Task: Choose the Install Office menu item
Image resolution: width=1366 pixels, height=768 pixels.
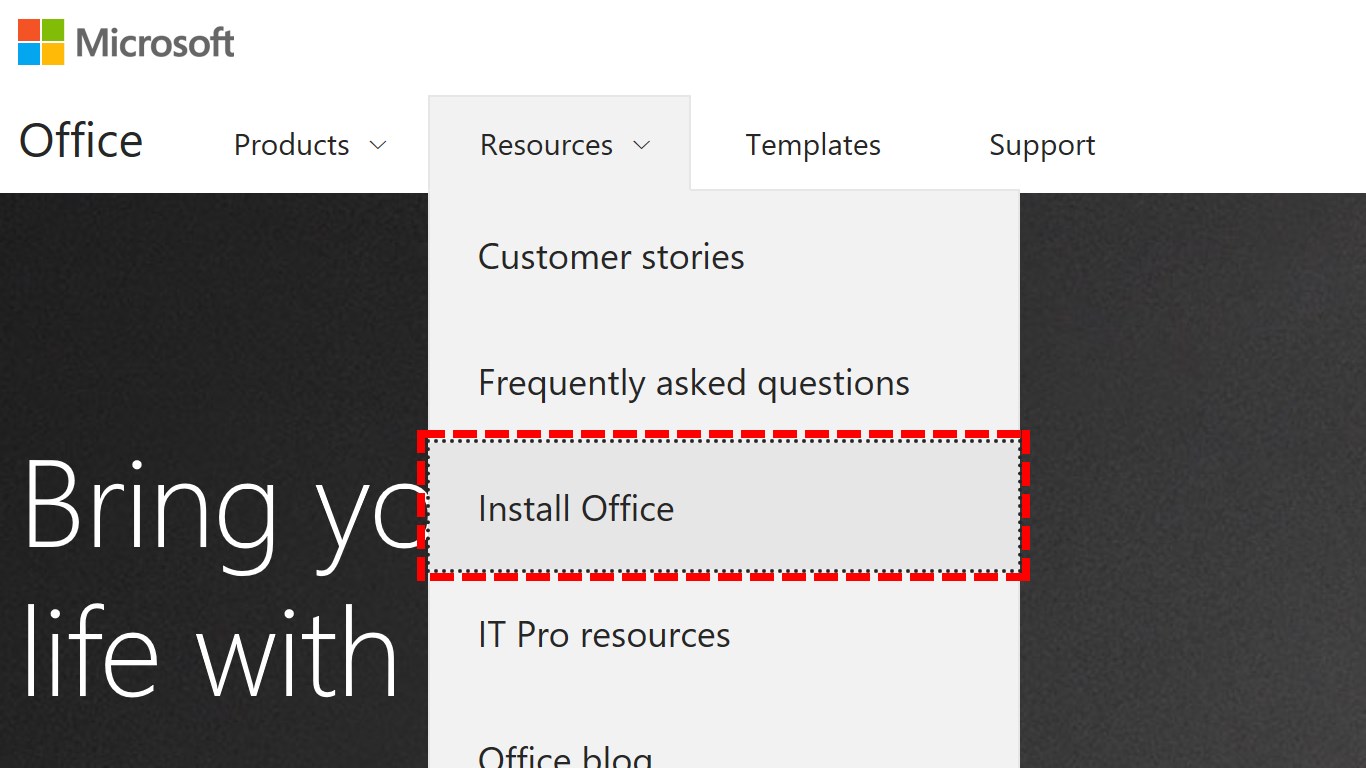Action: [576, 509]
